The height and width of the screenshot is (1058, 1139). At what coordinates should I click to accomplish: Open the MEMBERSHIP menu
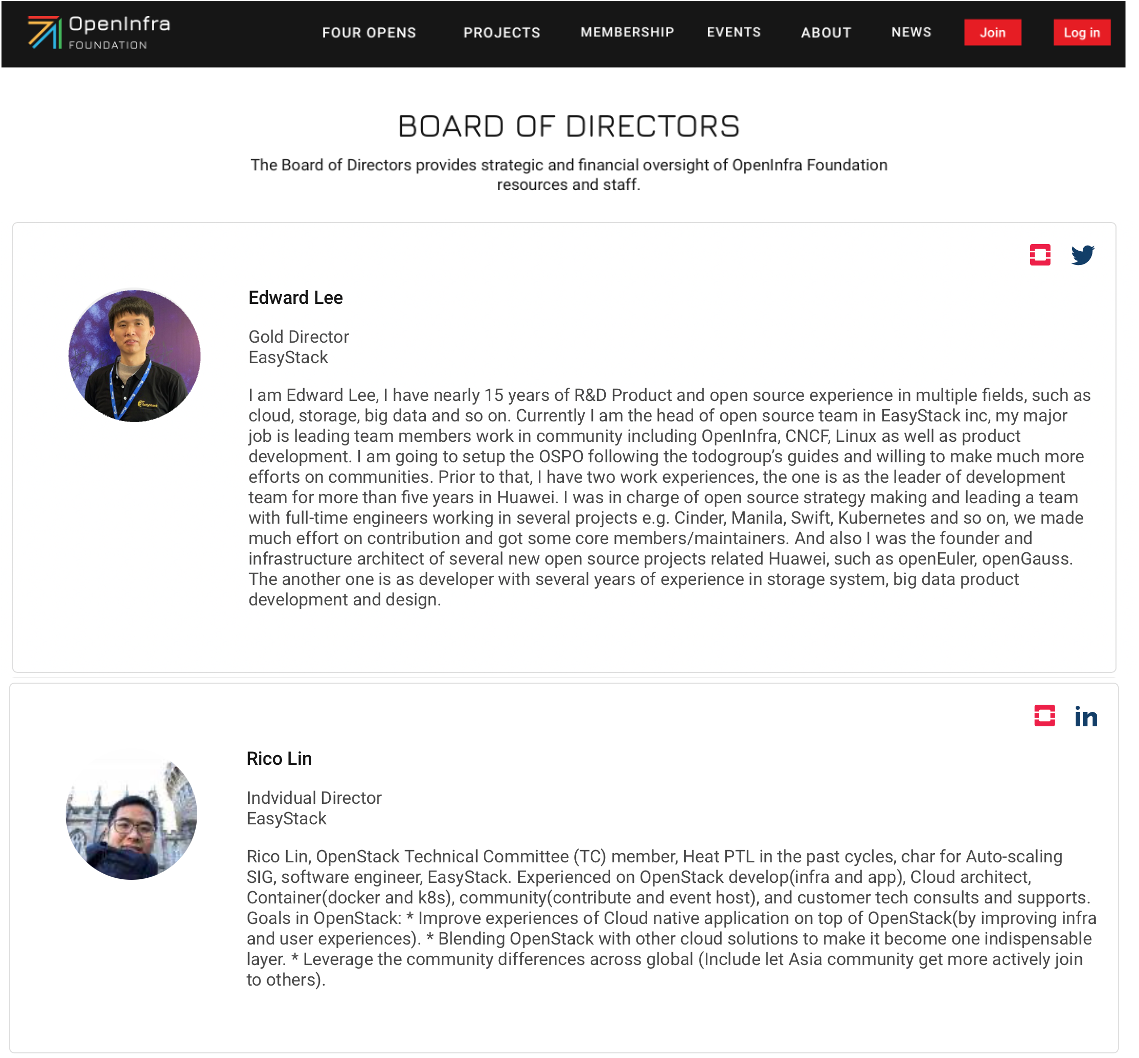point(627,32)
